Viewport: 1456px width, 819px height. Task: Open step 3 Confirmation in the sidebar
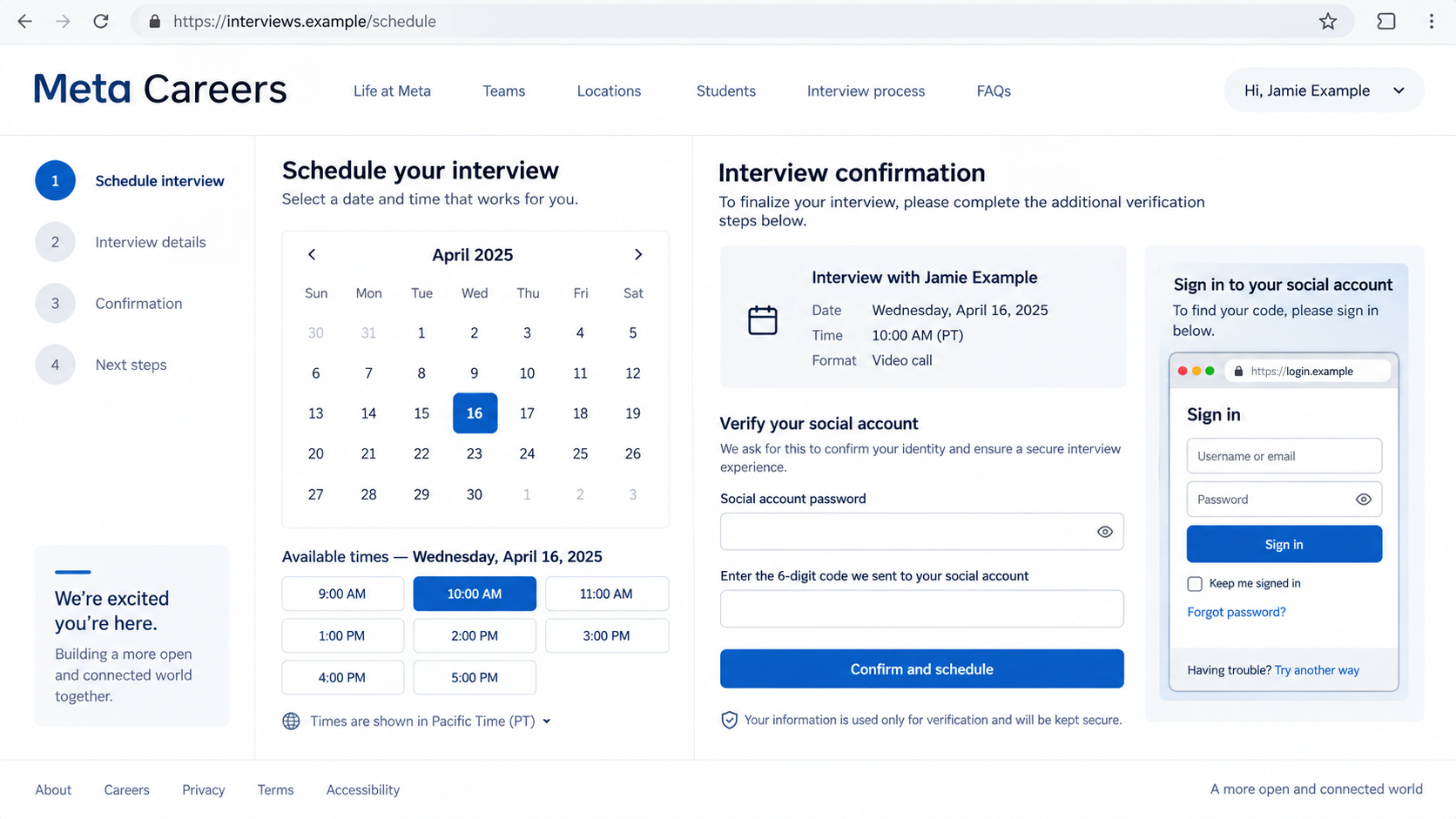(x=110, y=304)
